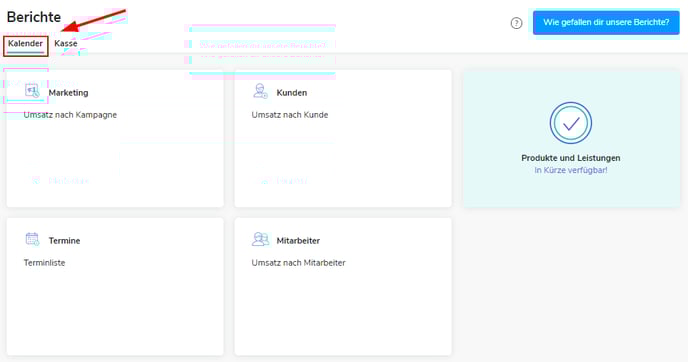Image resolution: width=688 pixels, height=362 pixels.
Task: Select the Marketing card heading
Action: 68,93
